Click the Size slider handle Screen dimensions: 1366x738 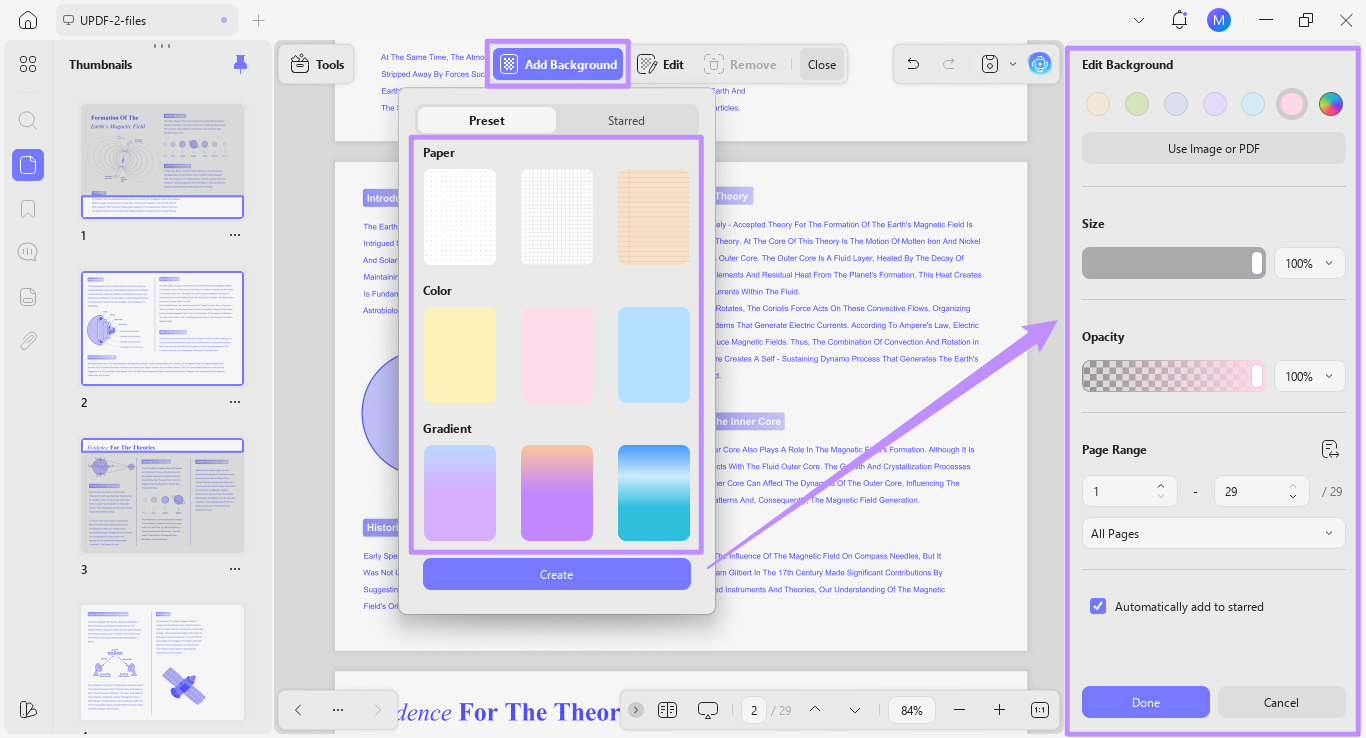[x=1257, y=264]
